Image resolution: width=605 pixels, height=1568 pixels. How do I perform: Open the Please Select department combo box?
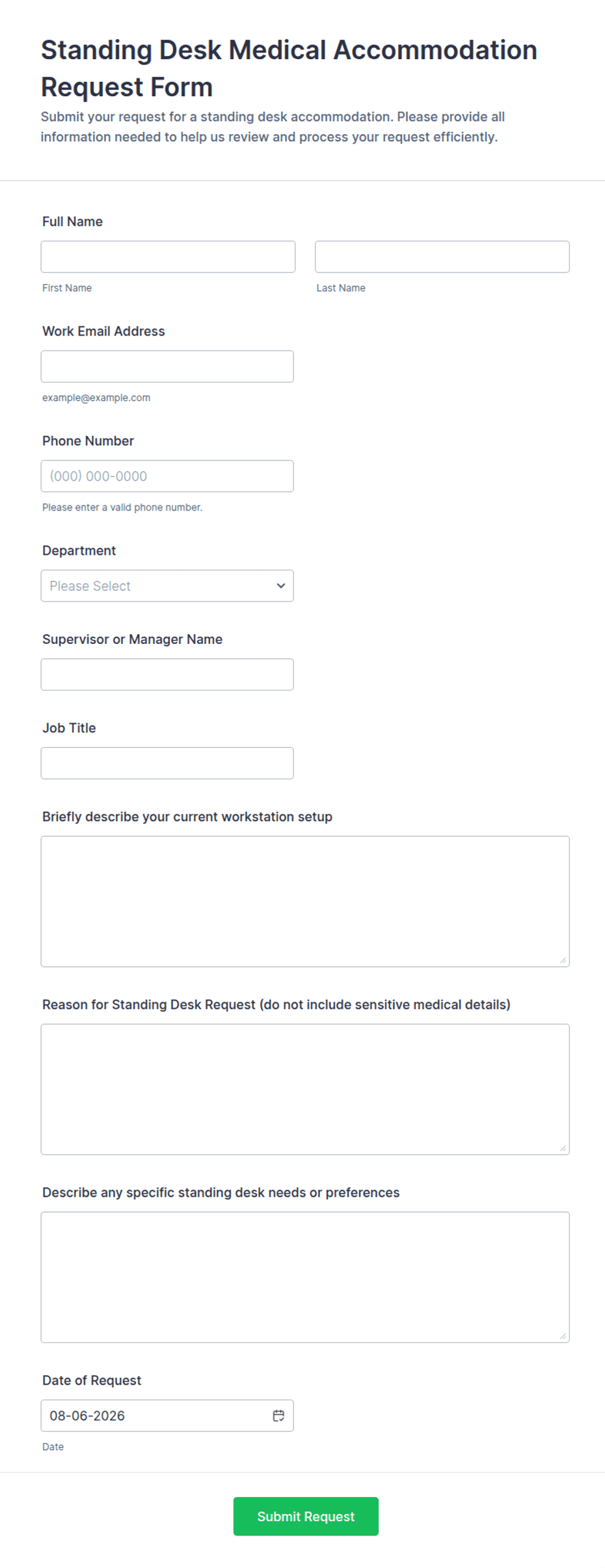point(167,586)
